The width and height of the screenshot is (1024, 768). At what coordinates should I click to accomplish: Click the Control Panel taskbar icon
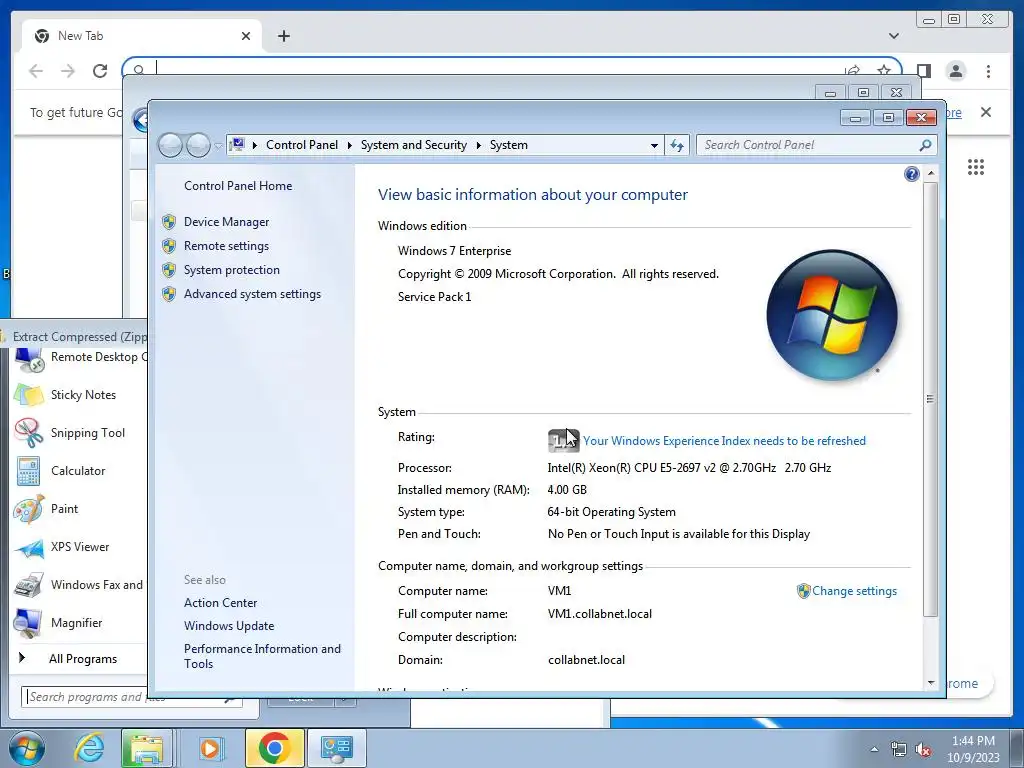point(337,748)
